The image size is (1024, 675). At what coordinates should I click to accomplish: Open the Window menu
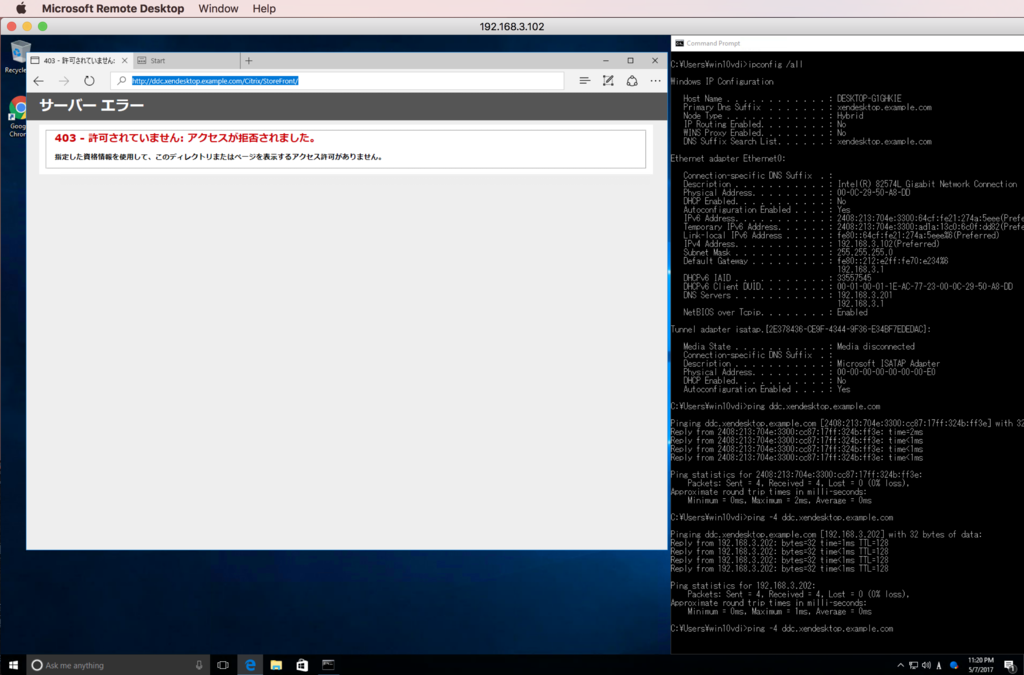[x=218, y=8]
